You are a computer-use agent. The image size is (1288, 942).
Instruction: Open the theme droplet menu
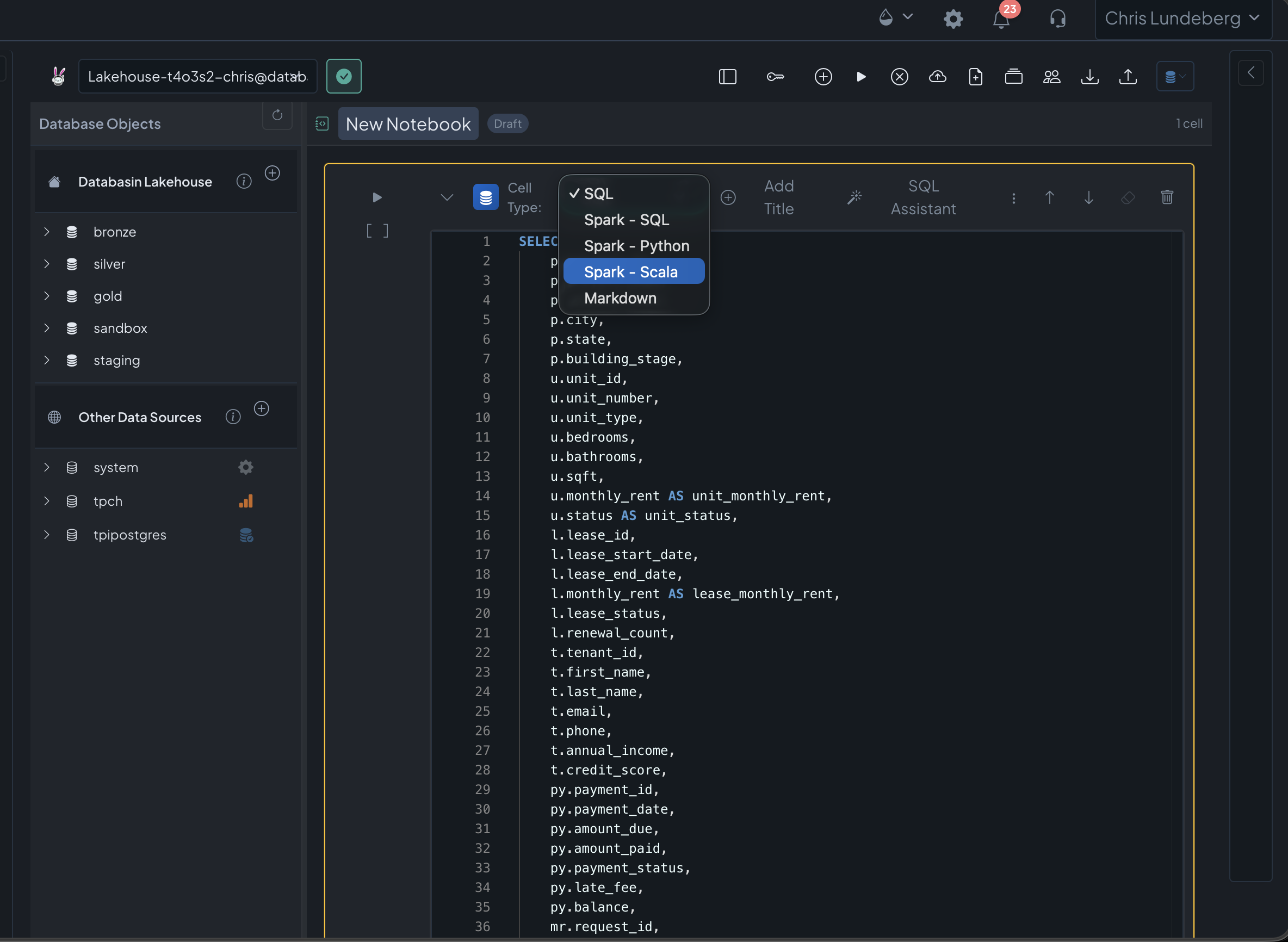(895, 18)
